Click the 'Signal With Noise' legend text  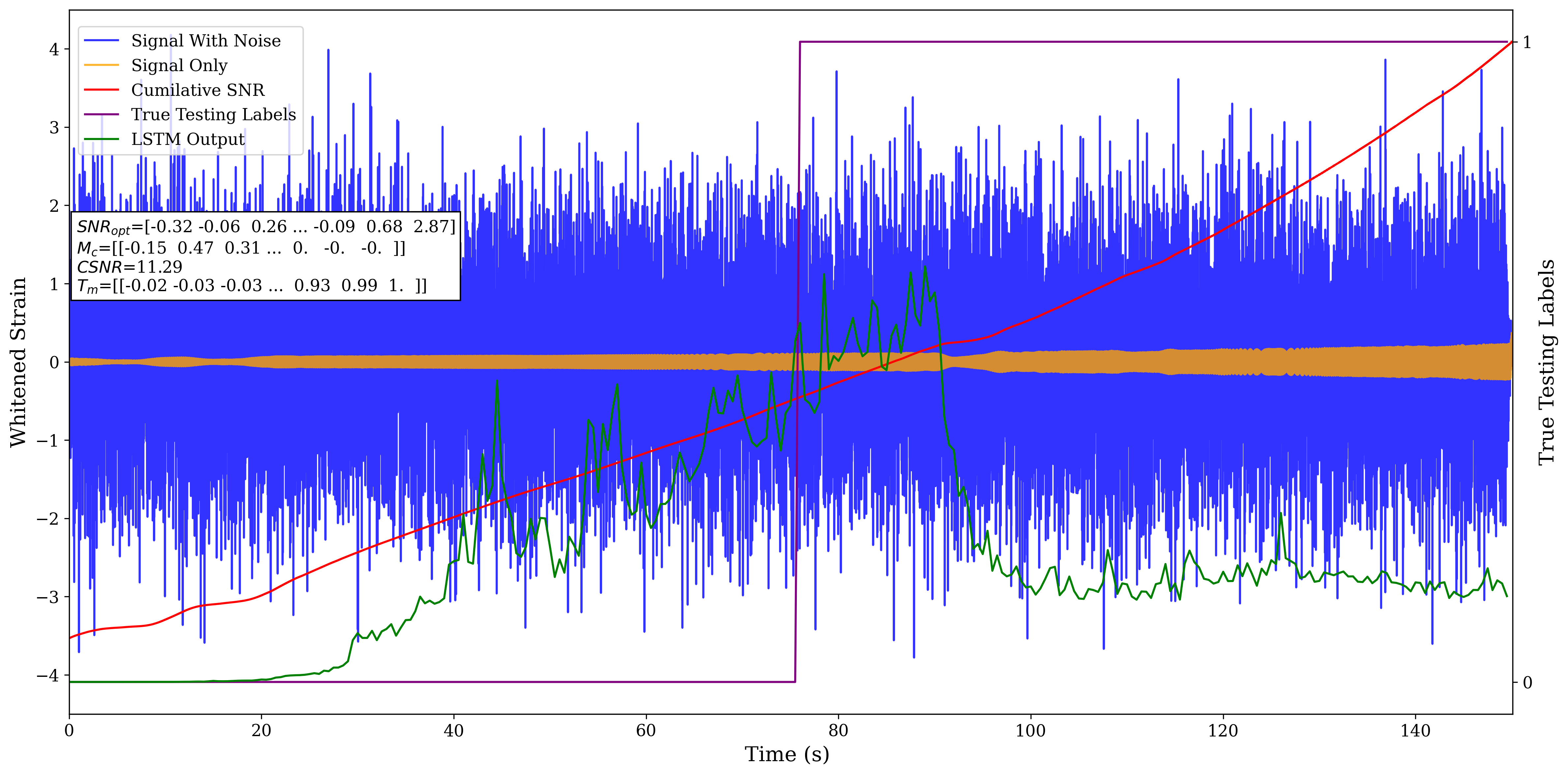click(206, 41)
